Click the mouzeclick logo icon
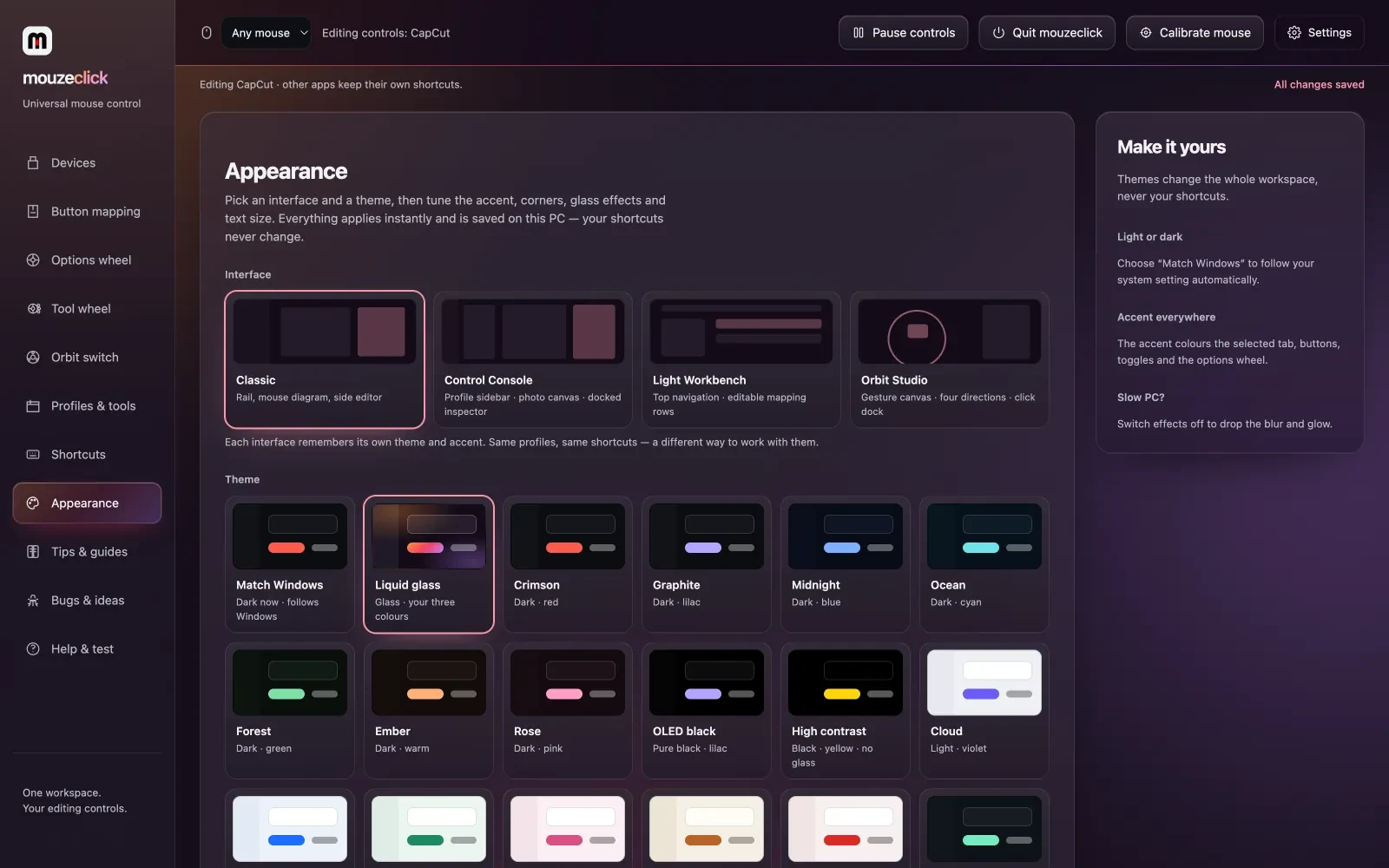The height and width of the screenshot is (868, 1389). (37, 41)
